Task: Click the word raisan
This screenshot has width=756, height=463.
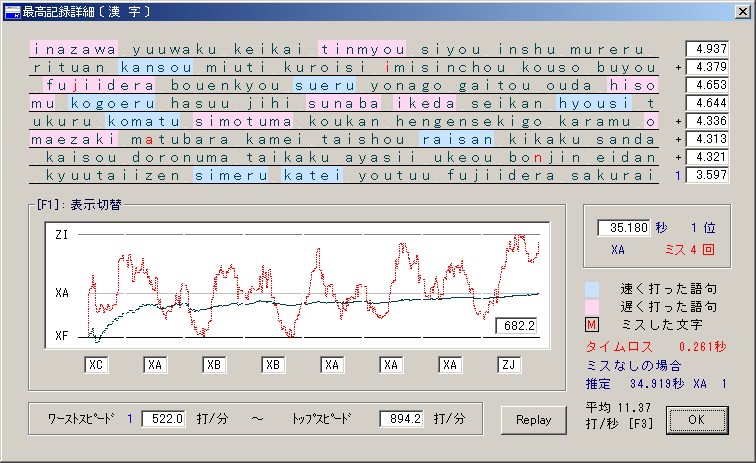Action: point(457,139)
